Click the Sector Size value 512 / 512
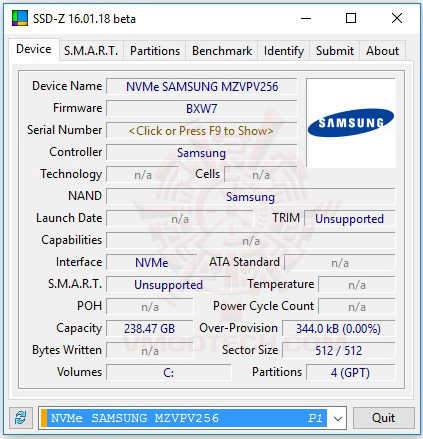Screen dimensions: 423x439 click(339, 351)
